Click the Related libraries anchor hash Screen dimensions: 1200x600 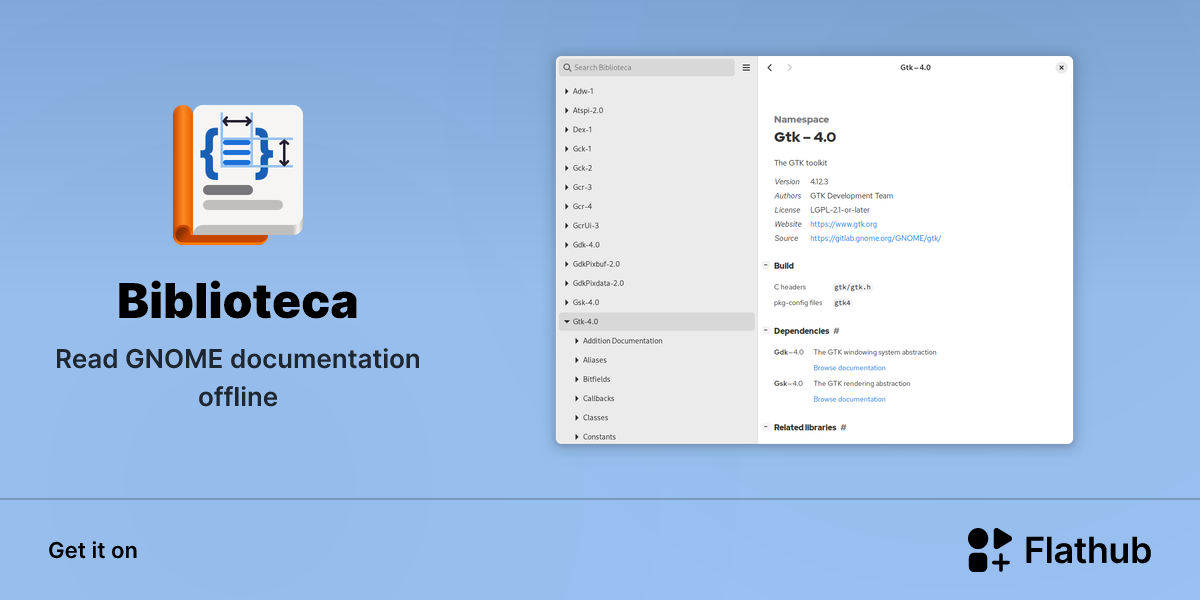(x=843, y=427)
